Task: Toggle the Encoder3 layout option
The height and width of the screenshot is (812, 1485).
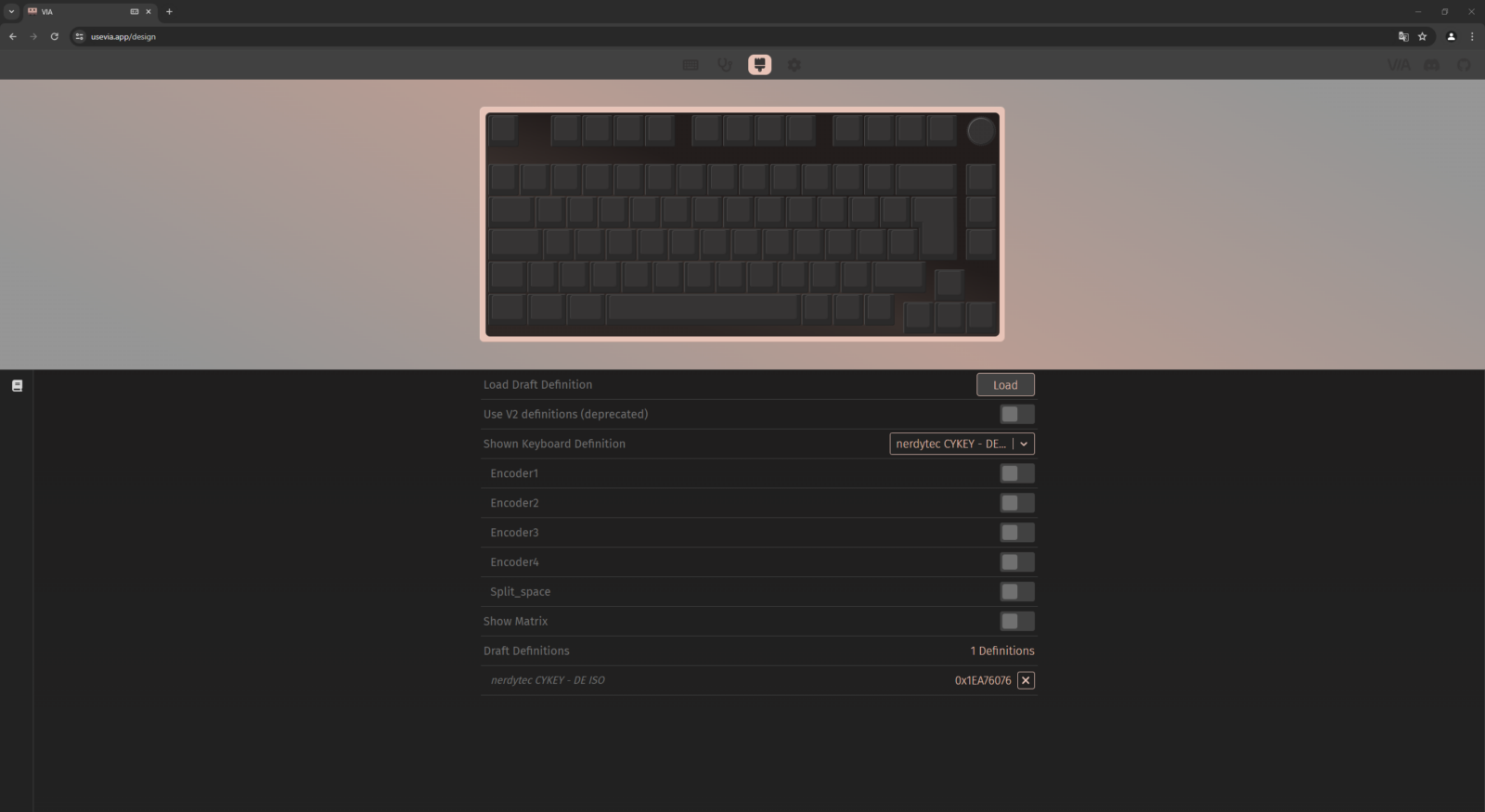Action: (x=1017, y=533)
